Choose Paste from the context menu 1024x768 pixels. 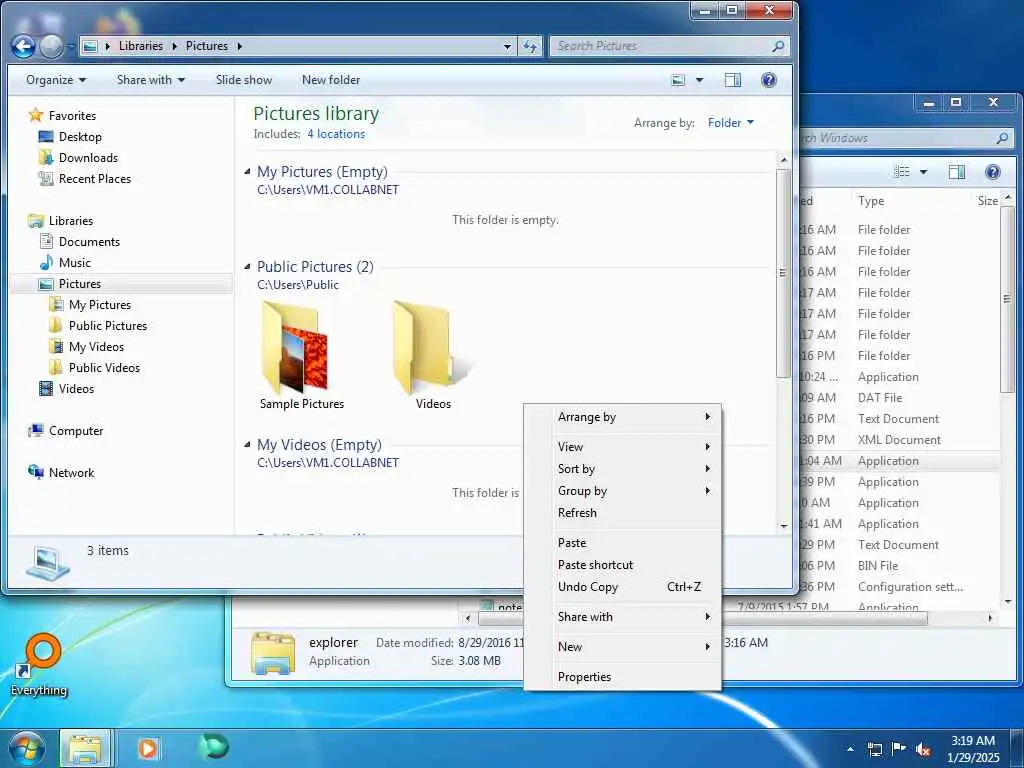pos(622,543)
